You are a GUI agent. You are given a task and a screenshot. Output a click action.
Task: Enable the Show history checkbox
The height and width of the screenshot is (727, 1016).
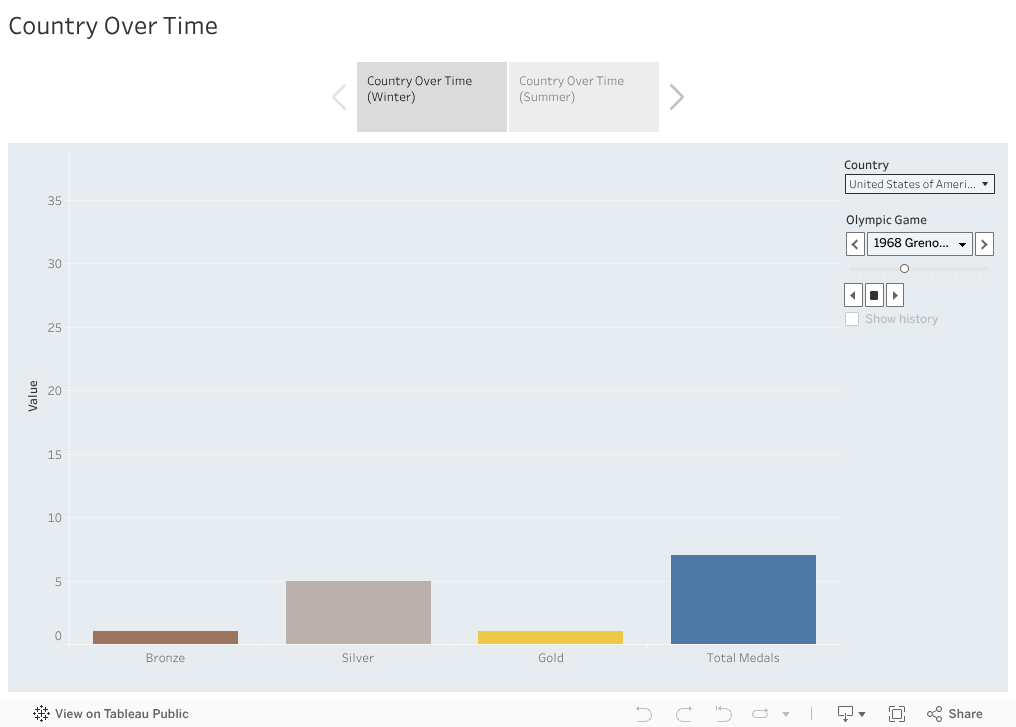[x=852, y=319]
